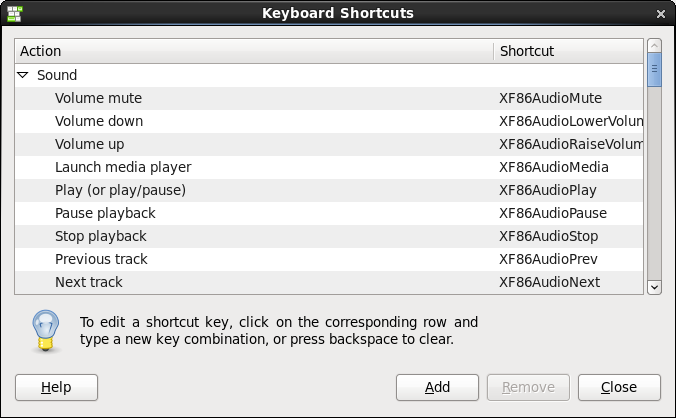Click the scrollbar up arrow

(x=655, y=46)
